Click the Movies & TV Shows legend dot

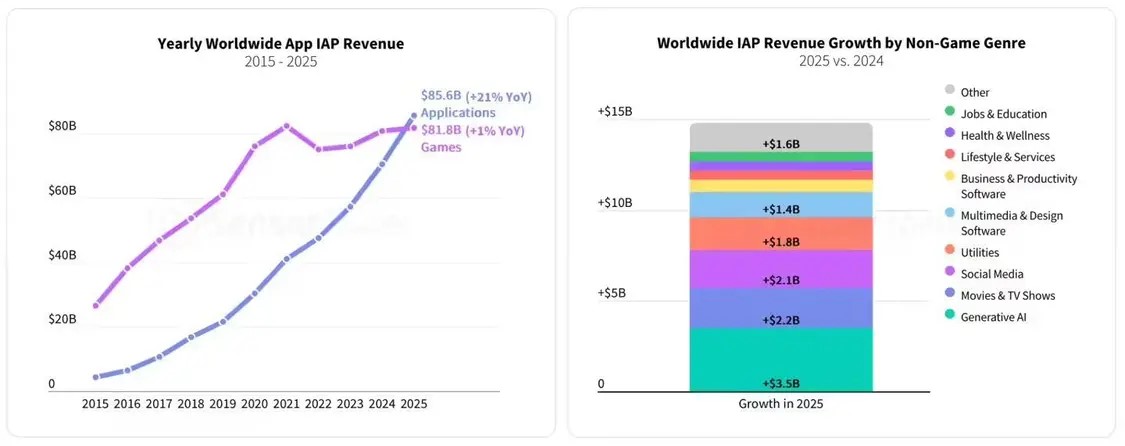pos(950,295)
